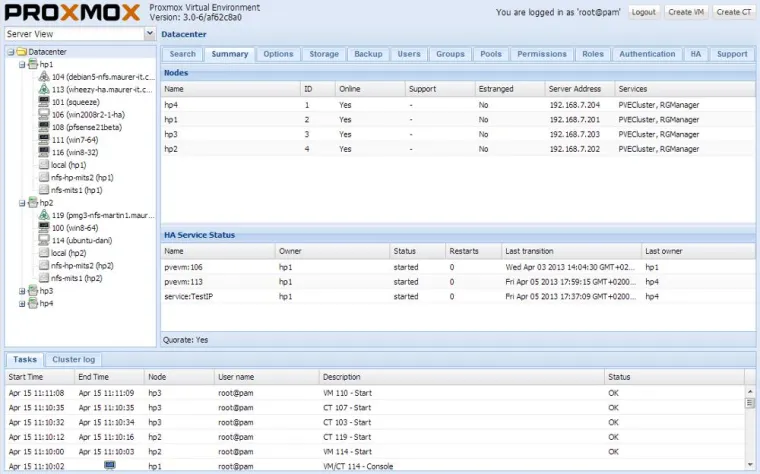Click the hp1 node server icon

tap(33, 64)
